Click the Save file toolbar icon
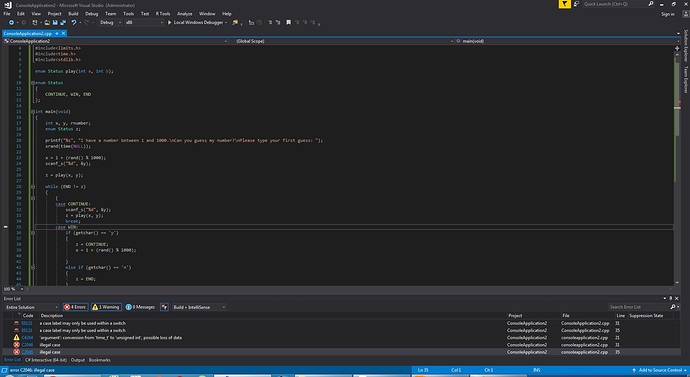Image resolution: width=690 pixels, height=377 pixels. (55, 22)
